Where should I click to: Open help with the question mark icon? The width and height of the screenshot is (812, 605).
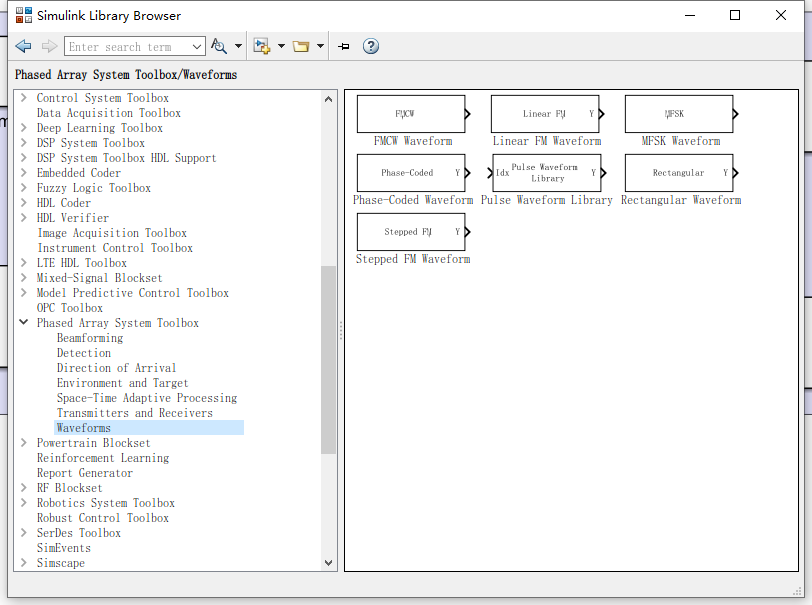[370, 47]
